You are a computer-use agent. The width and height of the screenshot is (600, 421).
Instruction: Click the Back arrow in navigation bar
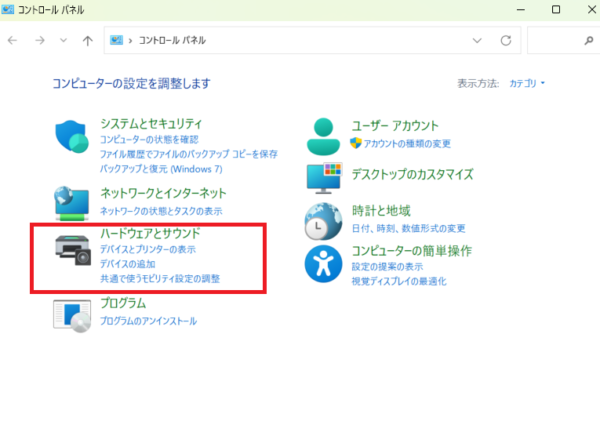13,40
